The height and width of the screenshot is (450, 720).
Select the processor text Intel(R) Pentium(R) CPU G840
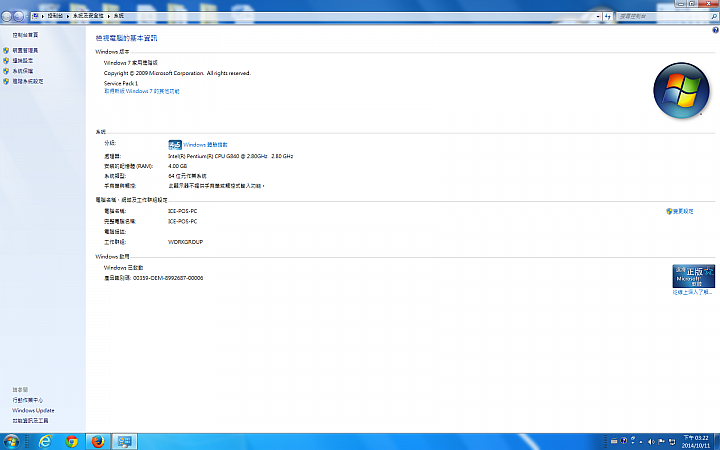coord(231,156)
